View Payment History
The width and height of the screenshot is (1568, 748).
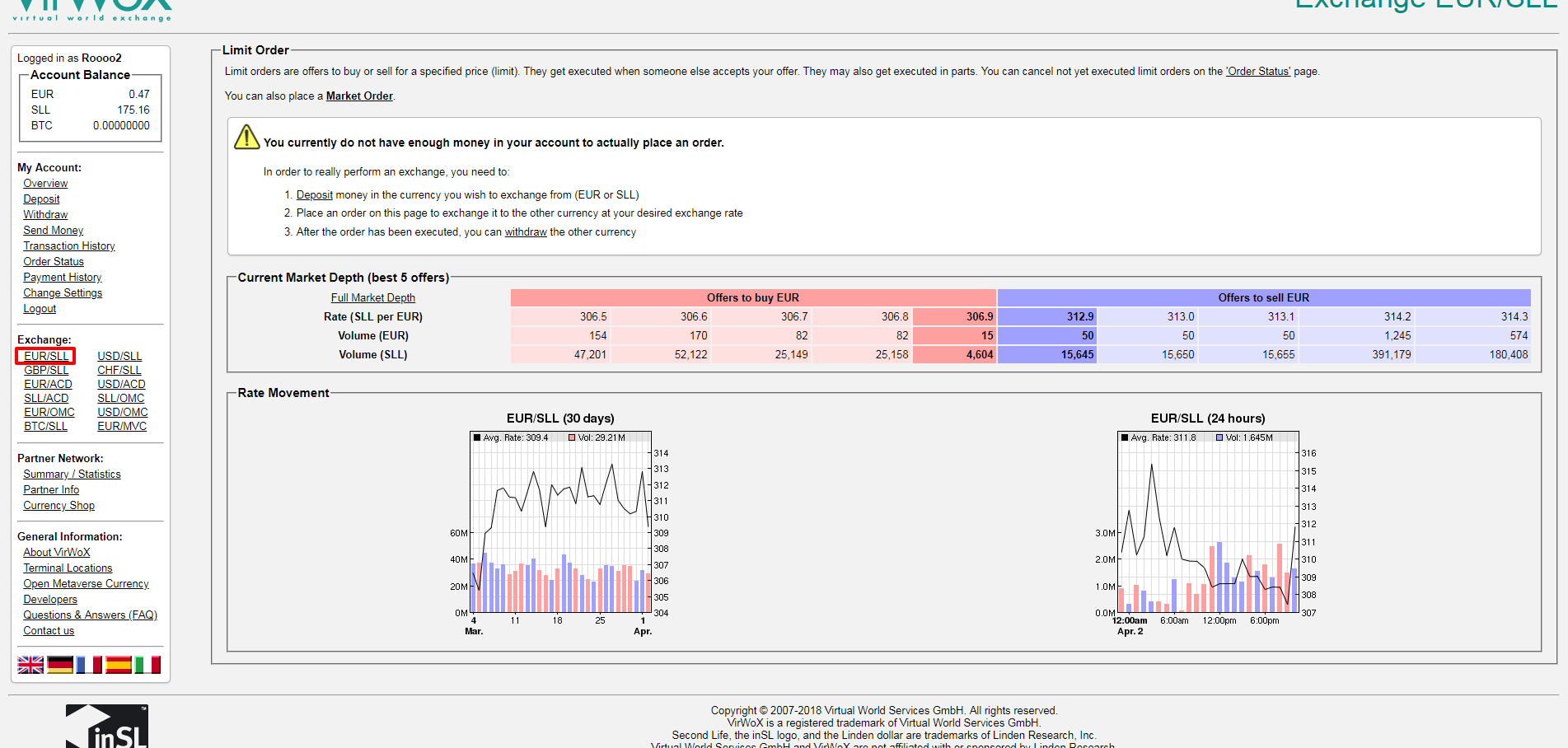click(63, 278)
